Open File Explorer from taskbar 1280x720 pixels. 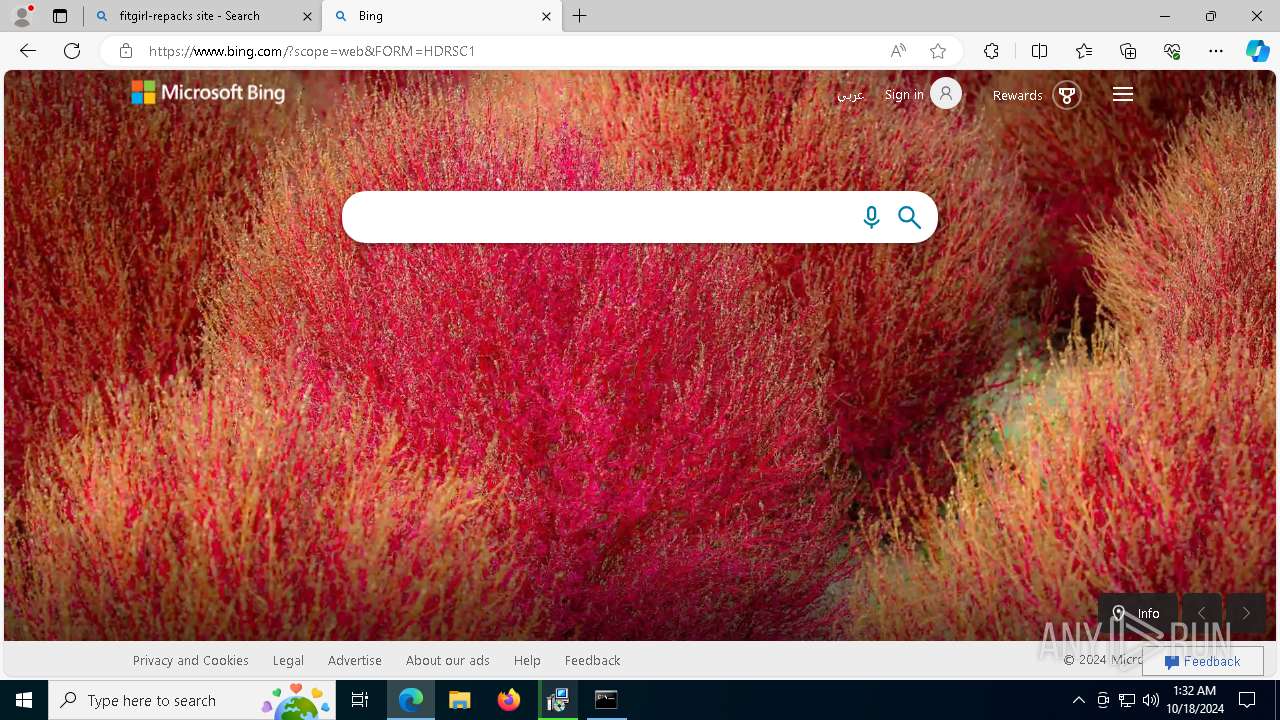coord(460,700)
